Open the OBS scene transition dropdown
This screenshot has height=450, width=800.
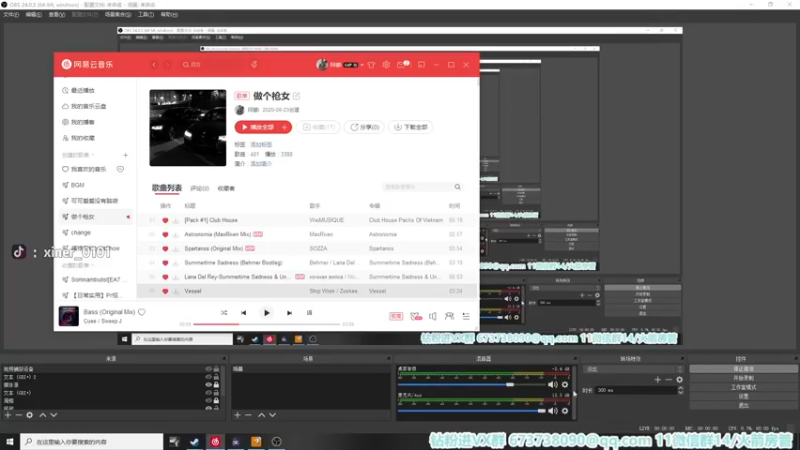(634, 369)
